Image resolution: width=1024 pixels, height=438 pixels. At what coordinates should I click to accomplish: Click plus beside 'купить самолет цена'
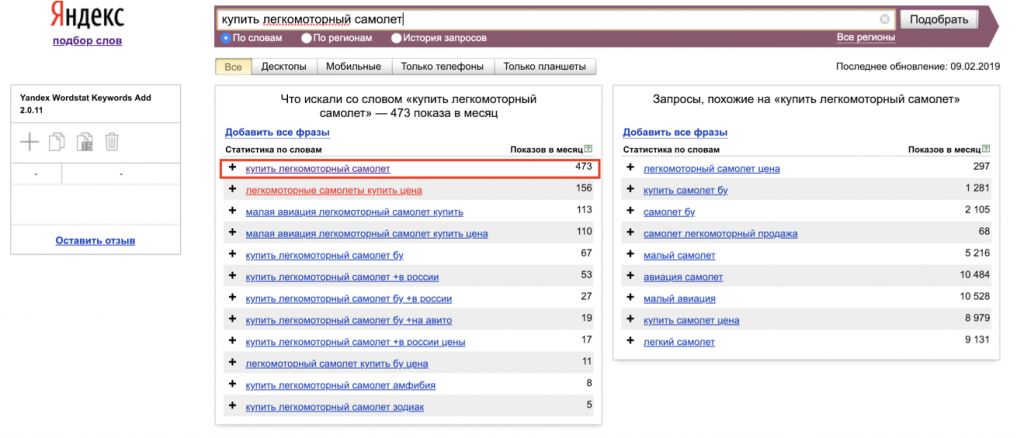tap(630, 319)
